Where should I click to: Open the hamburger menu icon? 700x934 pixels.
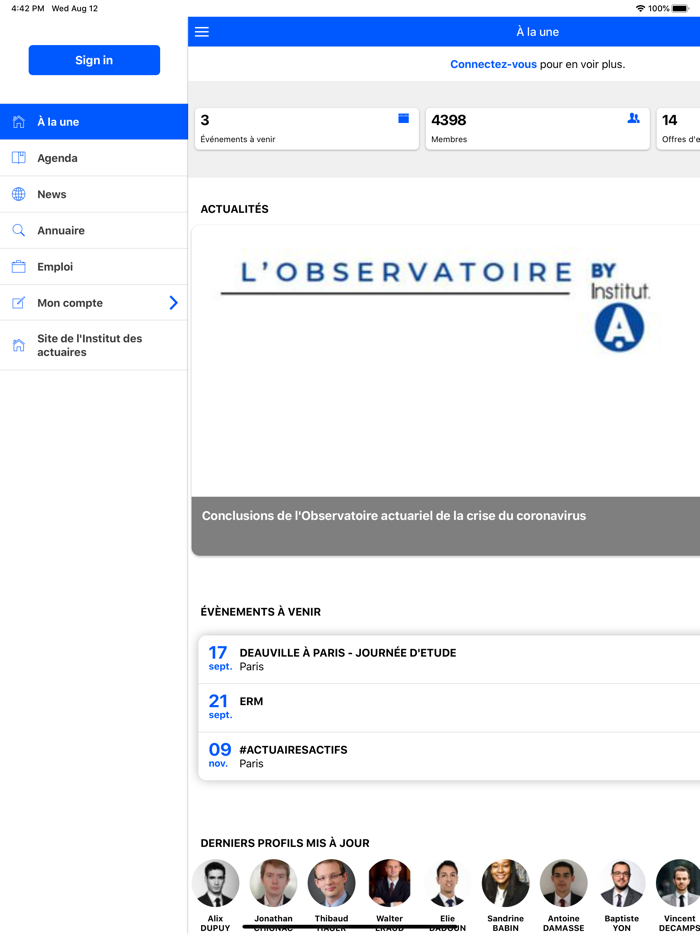point(202,32)
